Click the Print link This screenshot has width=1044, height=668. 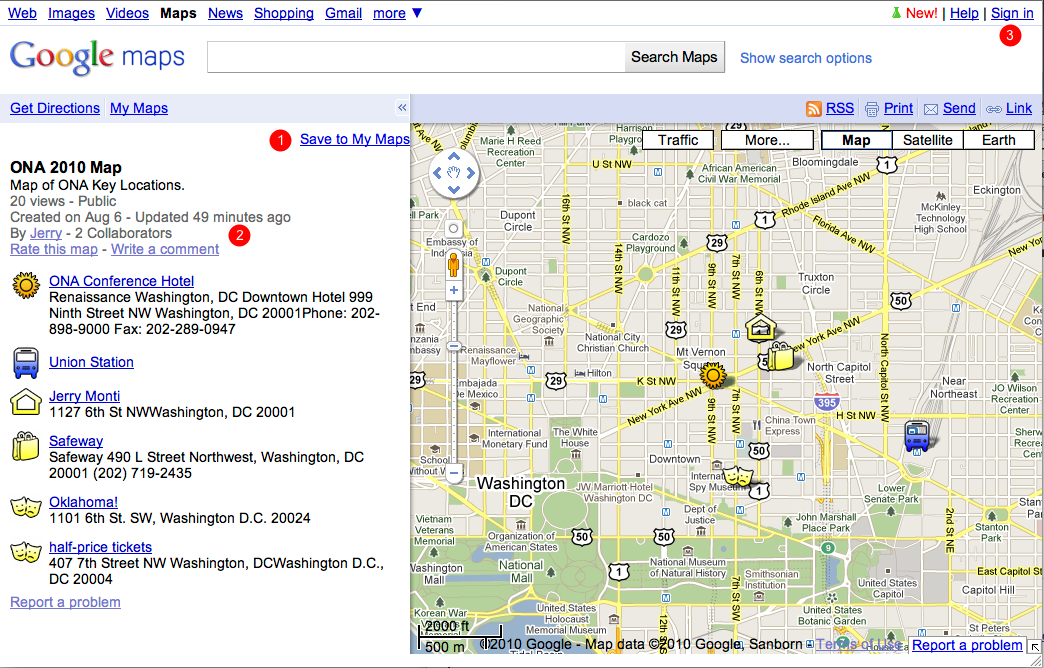tap(898, 109)
